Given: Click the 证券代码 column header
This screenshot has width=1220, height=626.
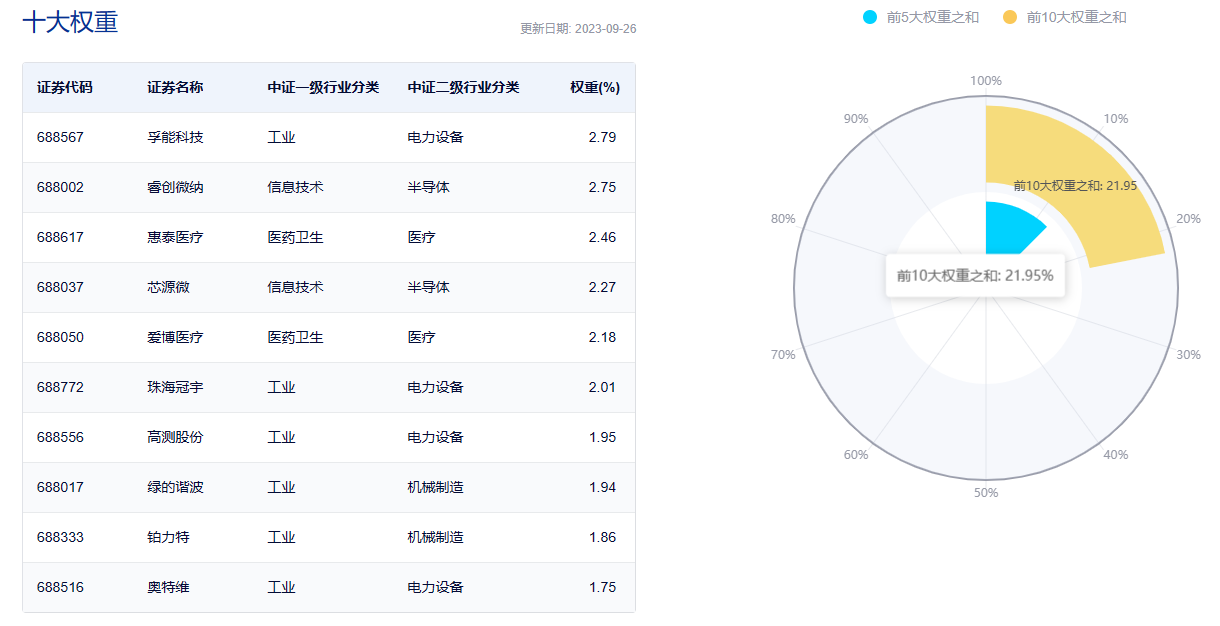Looking at the screenshot, I should [x=65, y=87].
